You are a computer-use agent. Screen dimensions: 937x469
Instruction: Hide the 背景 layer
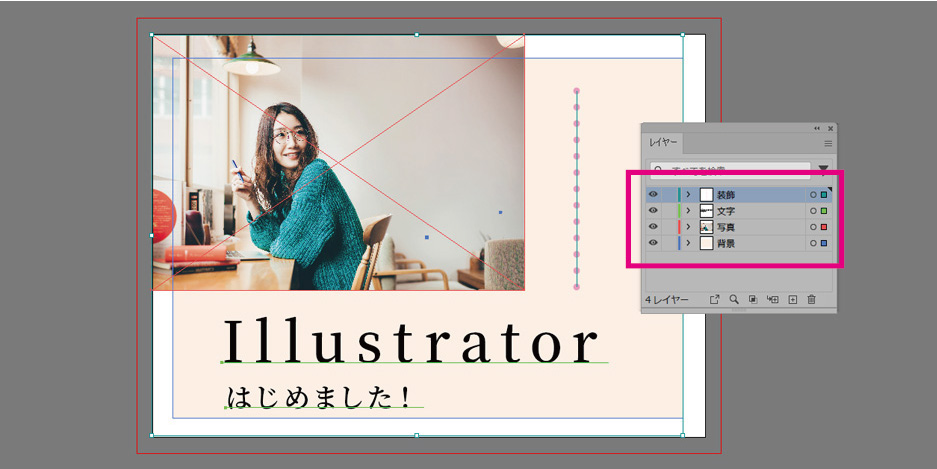tap(653, 243)
